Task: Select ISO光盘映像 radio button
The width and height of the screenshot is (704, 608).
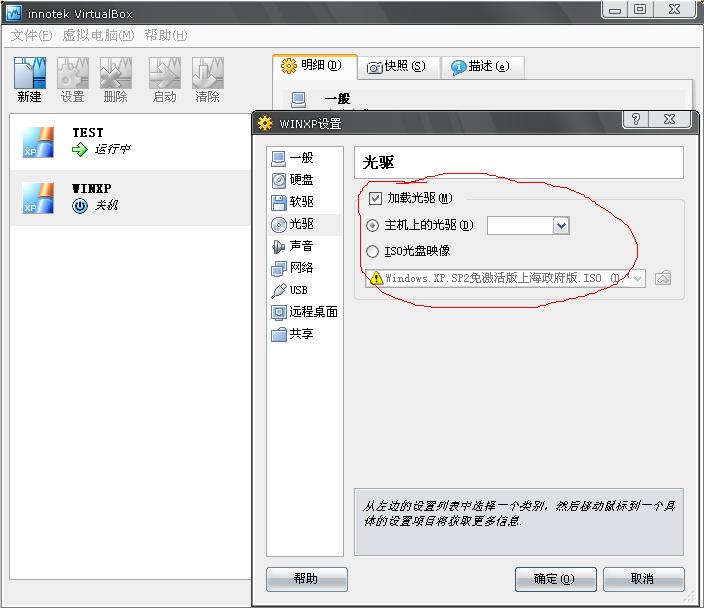Action: pyautogui.click(x=372, y=251)
